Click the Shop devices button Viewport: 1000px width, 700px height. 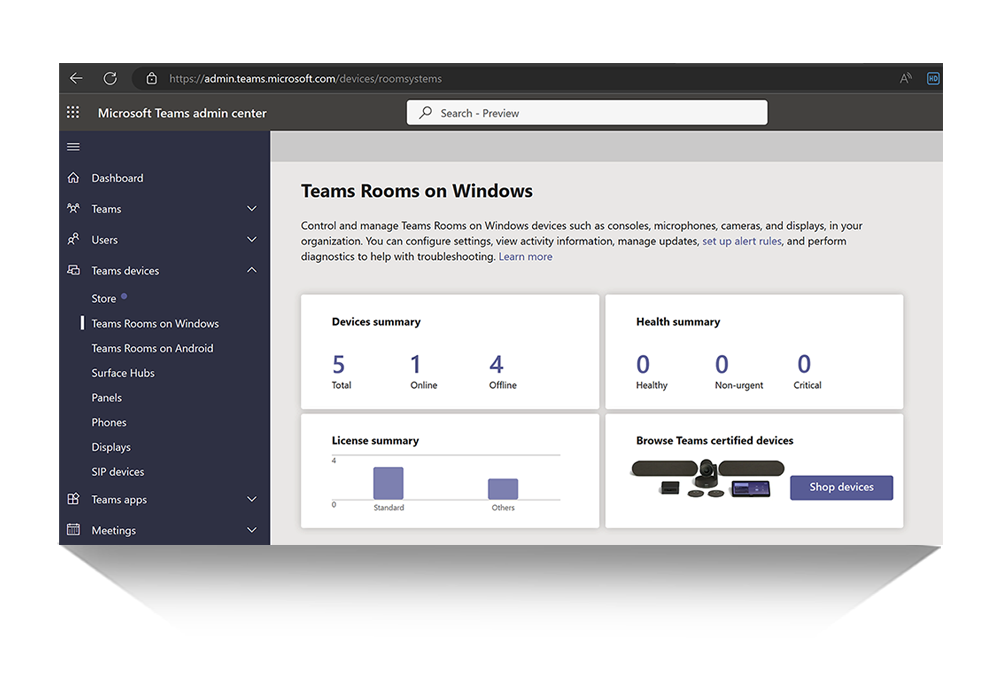(x=841, y=487)
